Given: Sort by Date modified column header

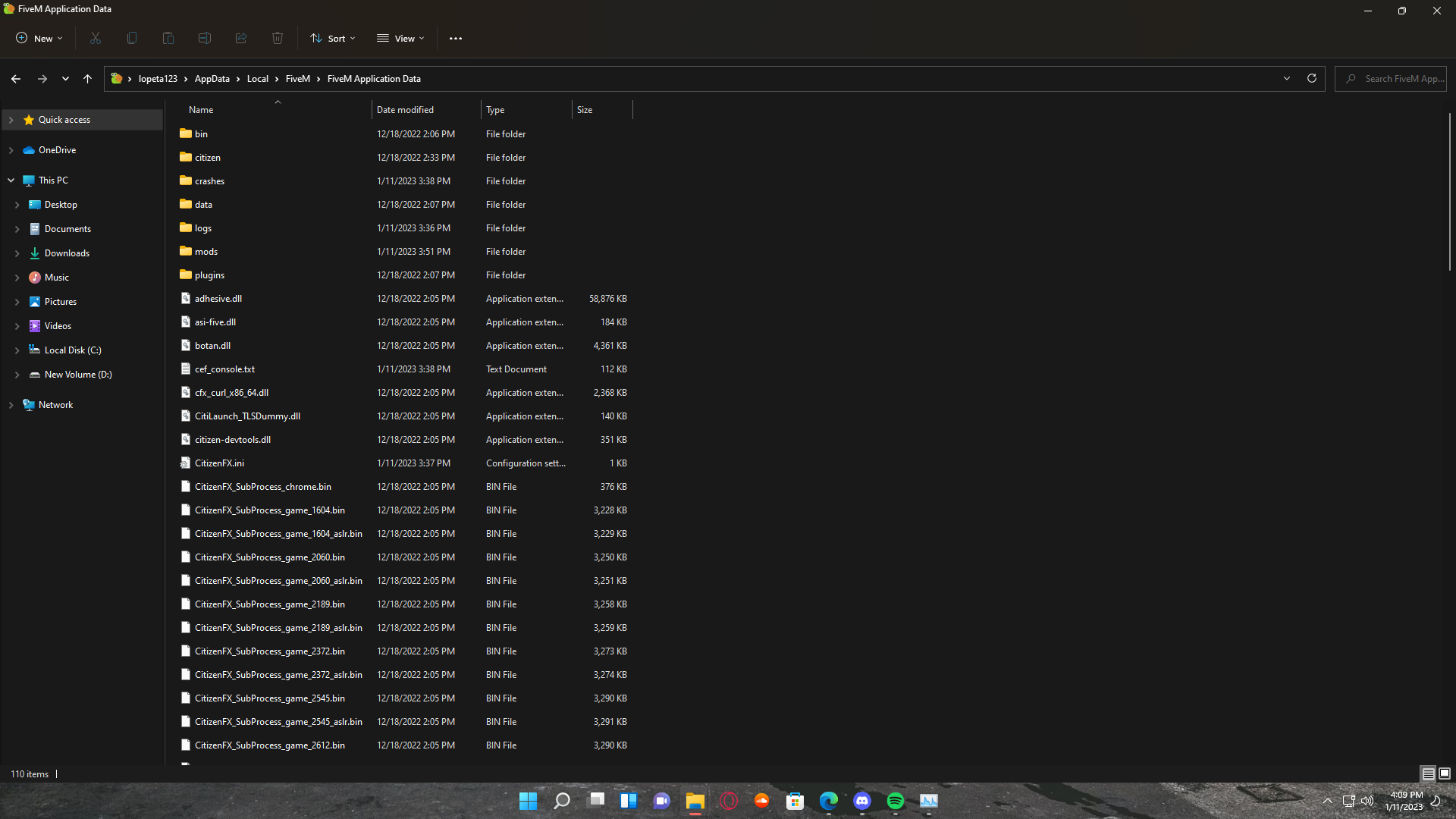Looking at the screenshot, I should [x=426, y=110].
